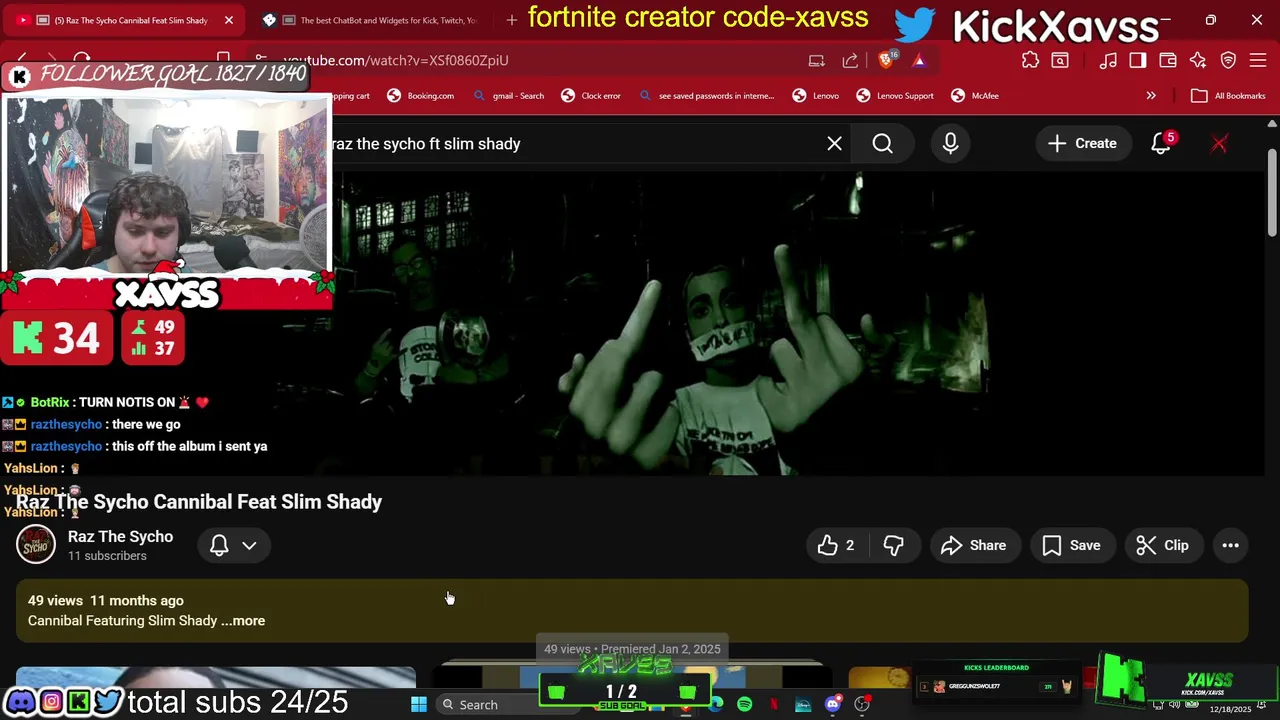Open media control music note icon

tap(1108, 60)
